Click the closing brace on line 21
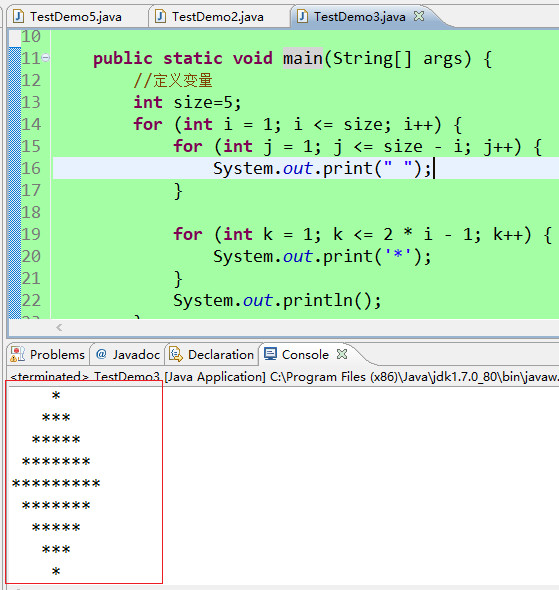Viewport: 559px width, 590px height. [x=178, y=279]
